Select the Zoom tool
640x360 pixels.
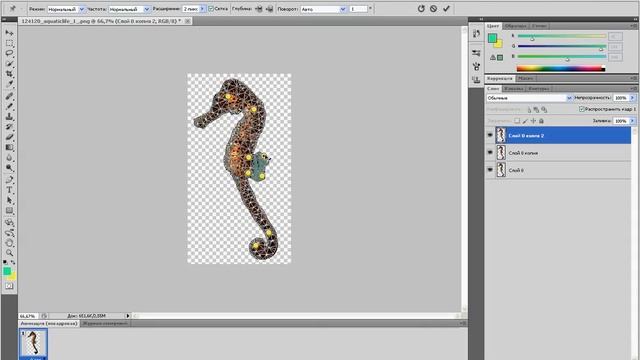point(9,253)
